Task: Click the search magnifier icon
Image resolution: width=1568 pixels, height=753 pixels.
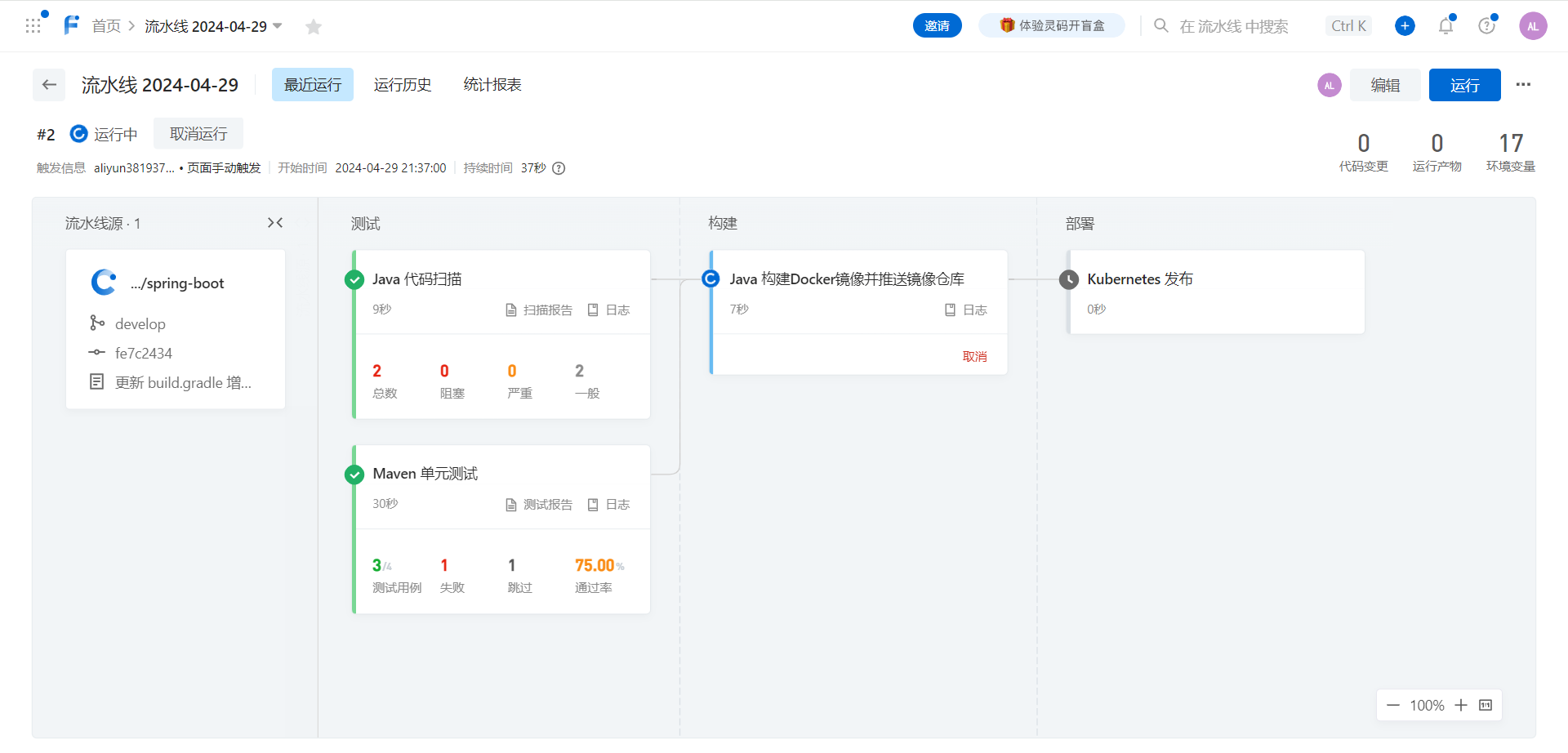Action: [1160, 25]
